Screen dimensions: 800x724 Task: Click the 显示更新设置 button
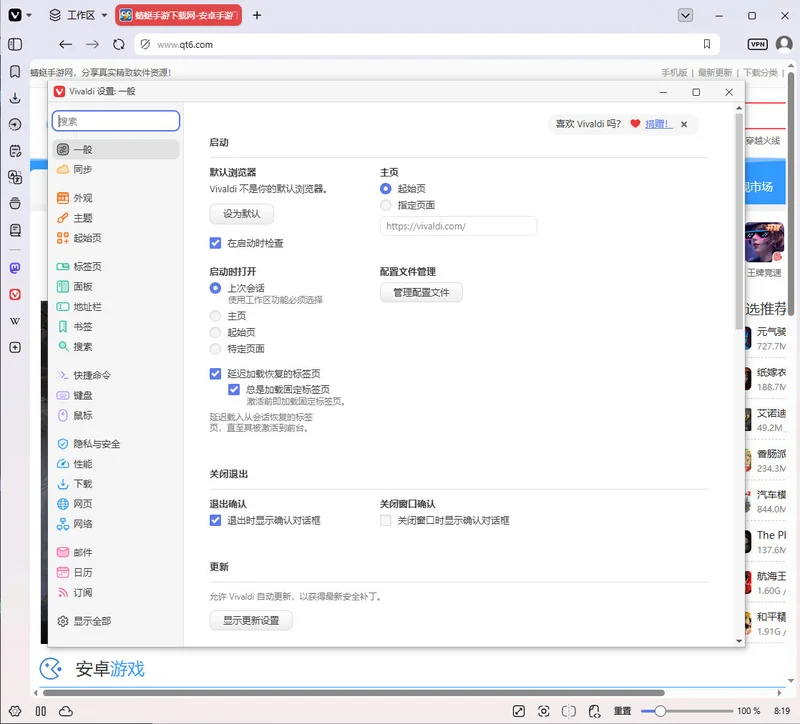251,620
